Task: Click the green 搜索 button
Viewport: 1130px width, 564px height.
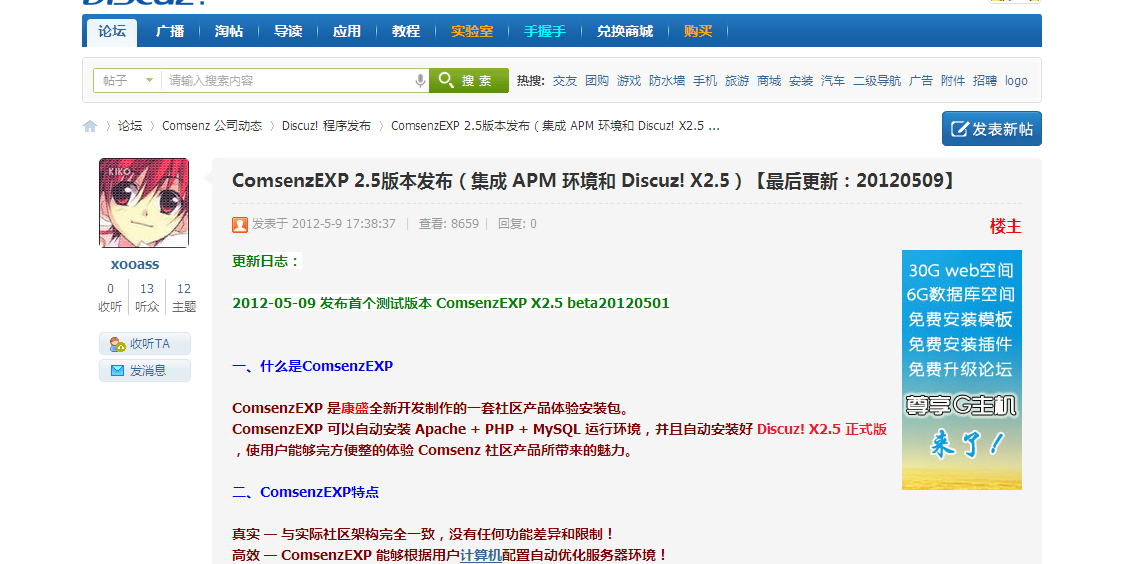Action: (469, 81)
